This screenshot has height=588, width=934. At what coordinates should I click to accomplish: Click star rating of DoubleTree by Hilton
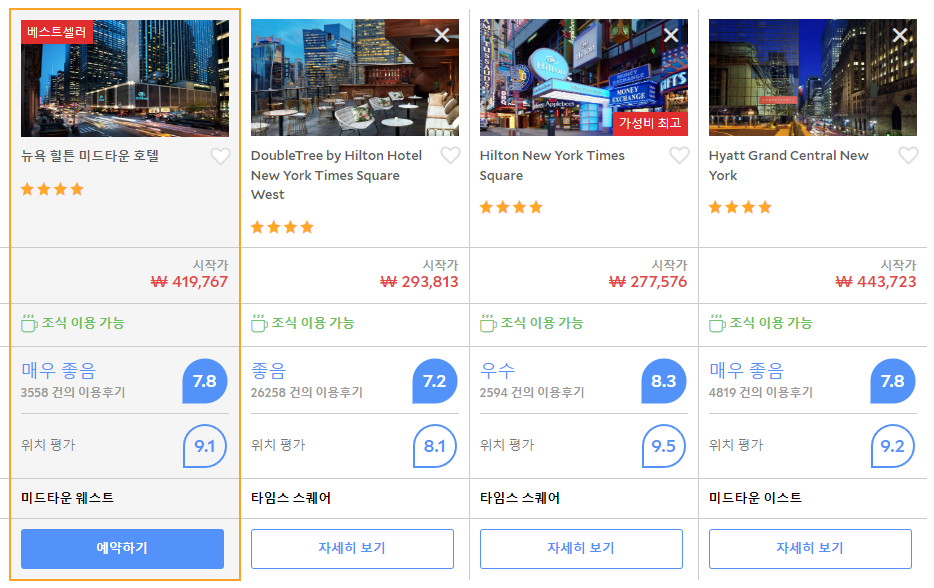[282, 227]
